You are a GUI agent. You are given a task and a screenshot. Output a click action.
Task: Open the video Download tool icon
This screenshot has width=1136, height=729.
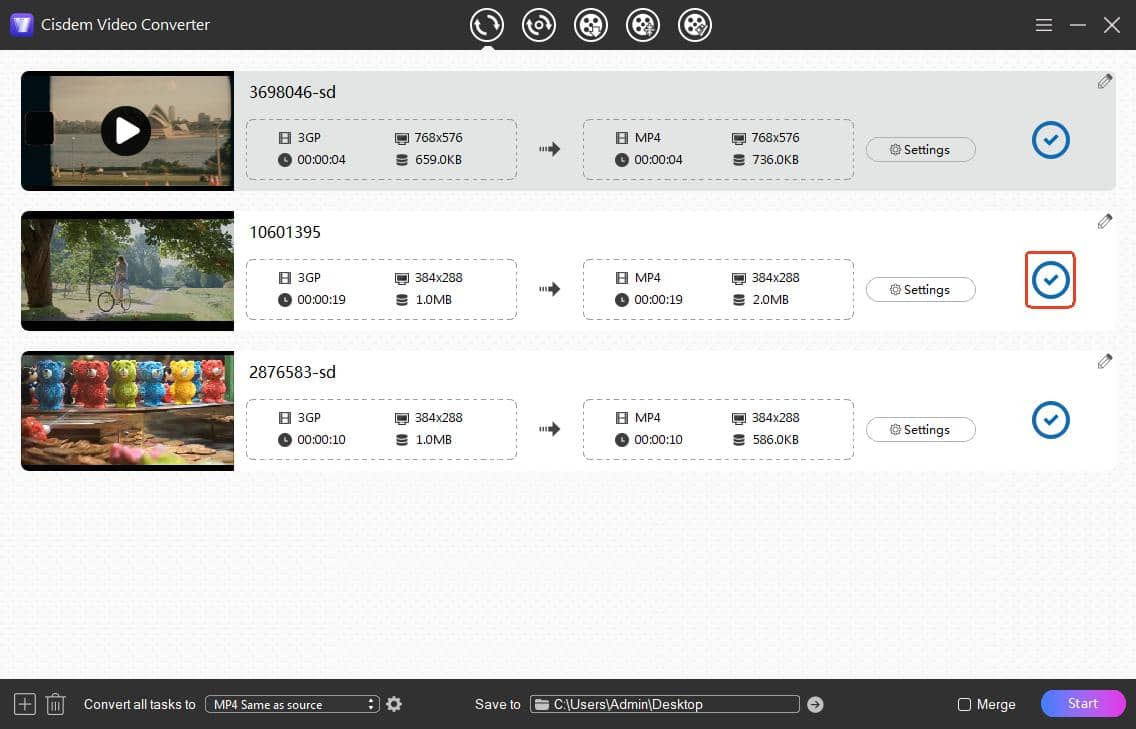point(591,25)
